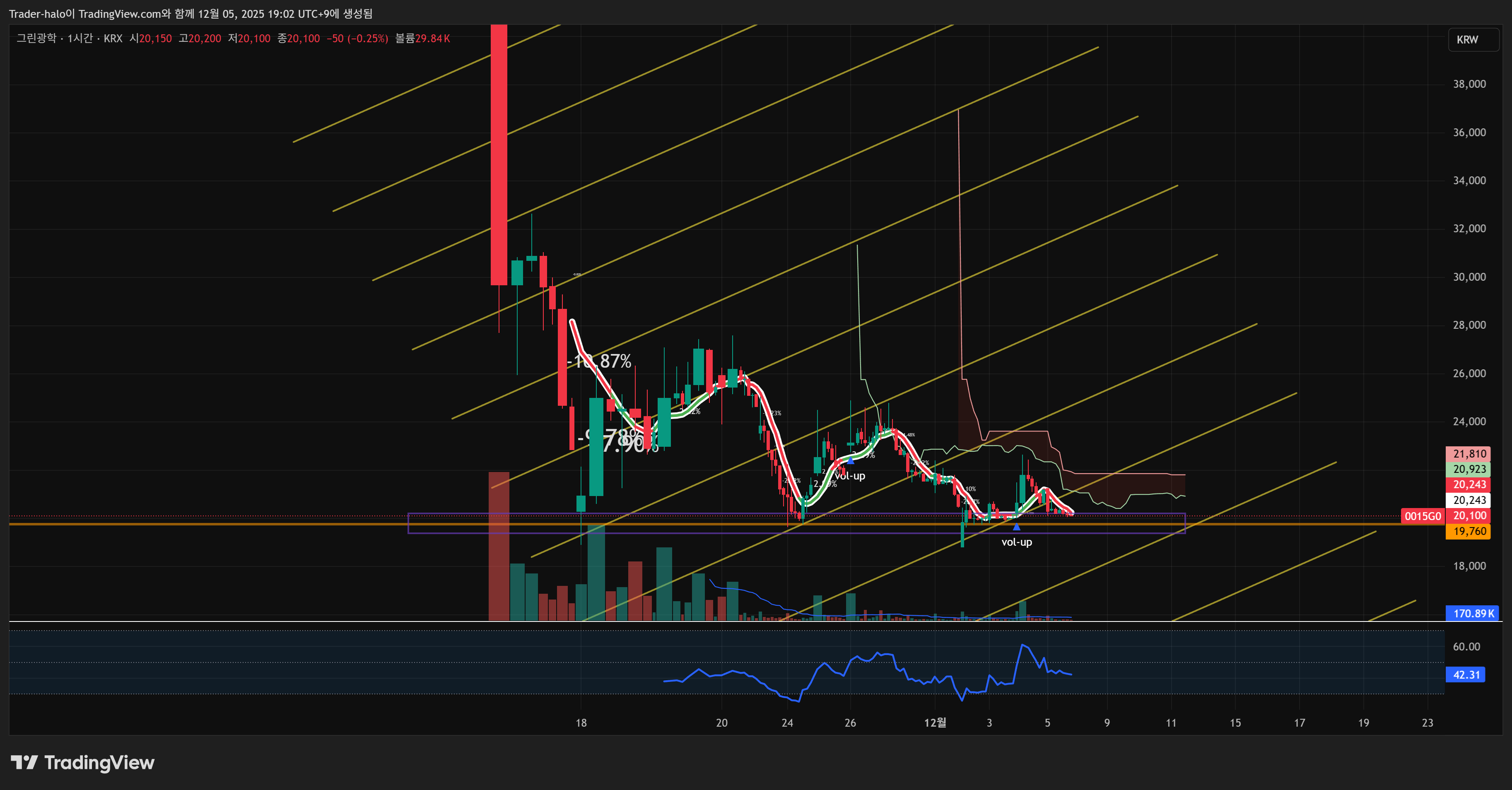Screen dimensions: 1512x790
Task: Click the 30,000 price axis label
Action: pyautogui.click(x=1469, y=277)
